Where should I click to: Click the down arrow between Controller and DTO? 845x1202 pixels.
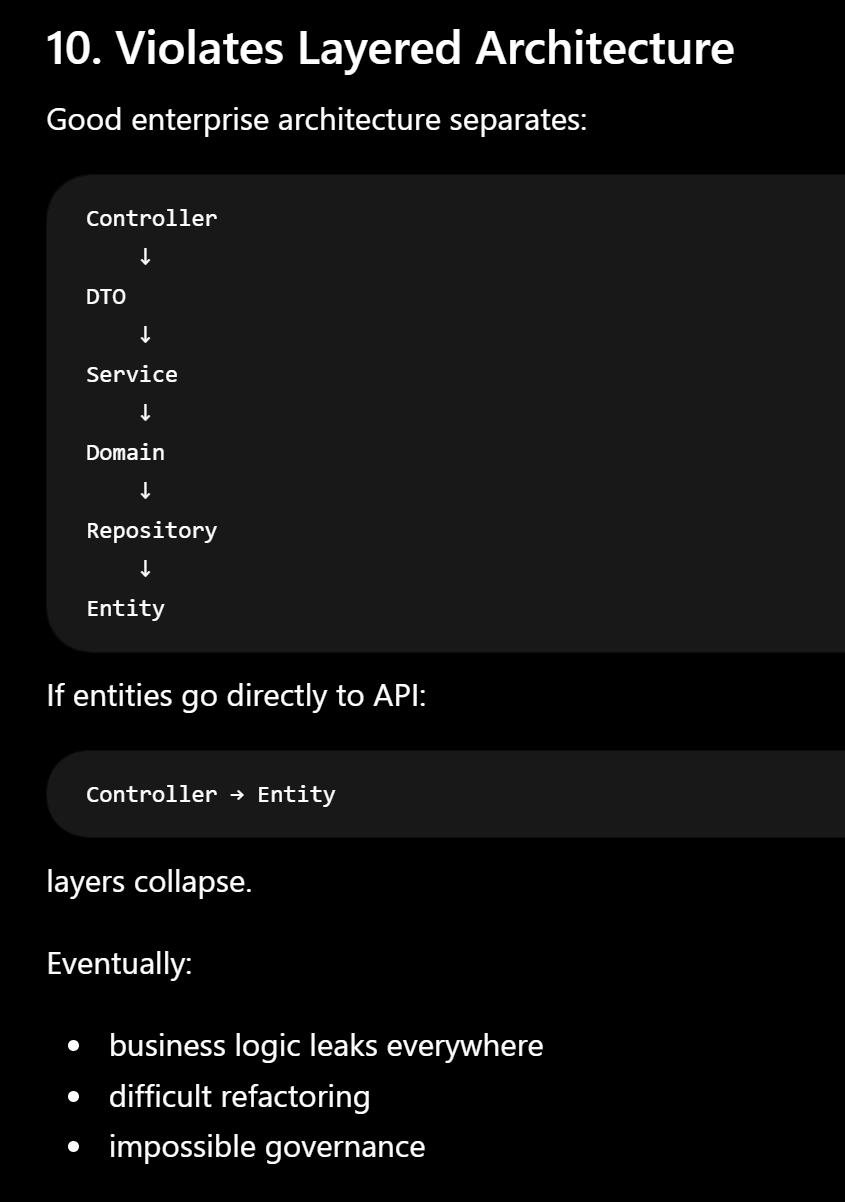[x=145, y=257]
